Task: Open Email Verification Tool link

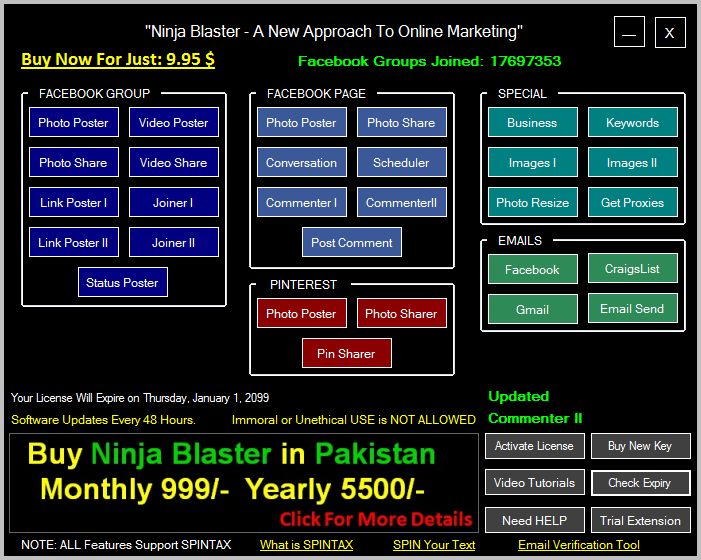Action: (579, 545)
